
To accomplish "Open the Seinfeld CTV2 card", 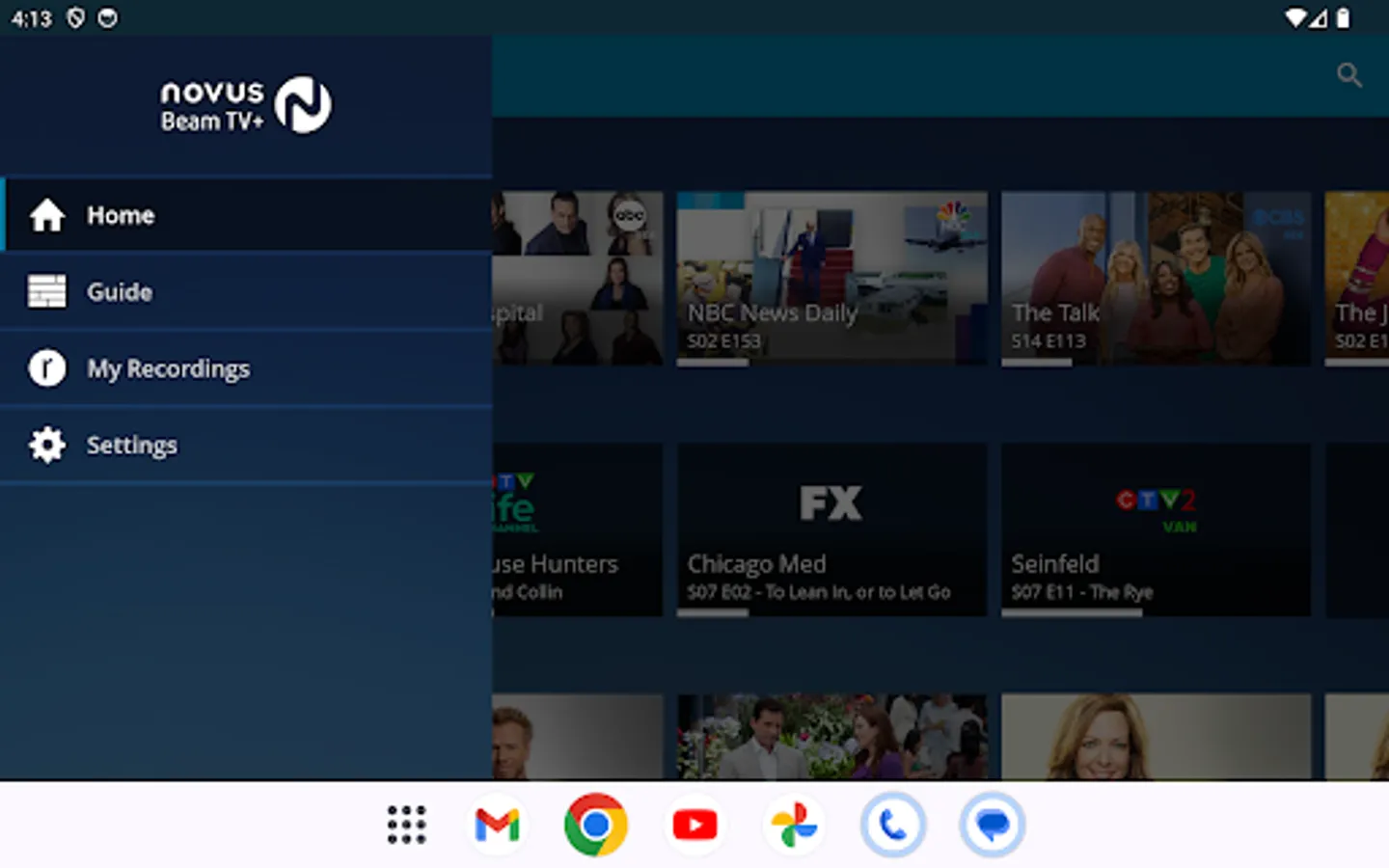I will click(1156, 529).
